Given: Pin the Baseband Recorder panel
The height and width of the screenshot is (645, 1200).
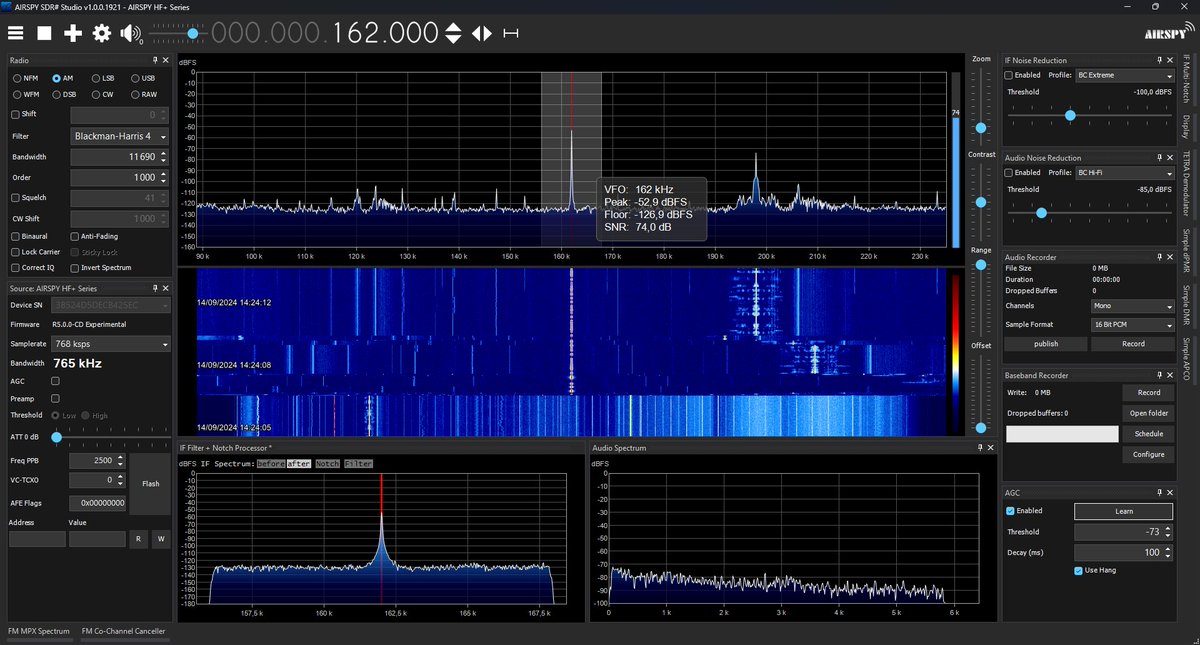Looking at the screenshot, I should pyautogui.click(x=1160, y=375).
